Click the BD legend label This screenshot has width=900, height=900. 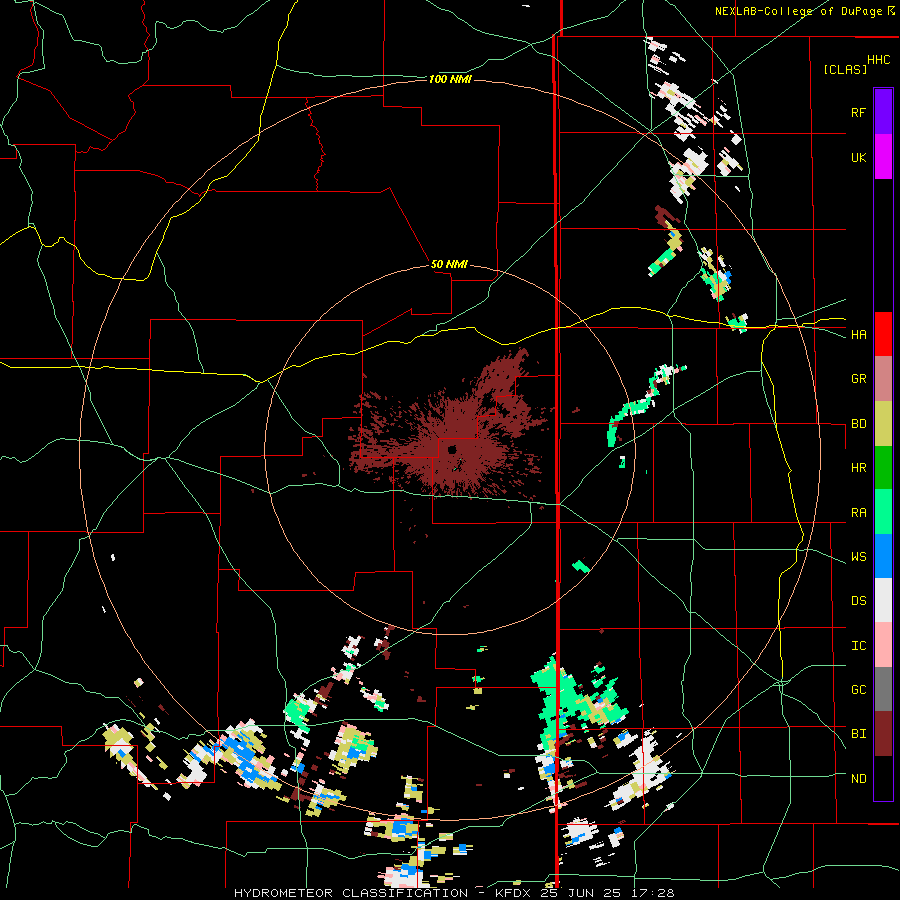[858, 424]
